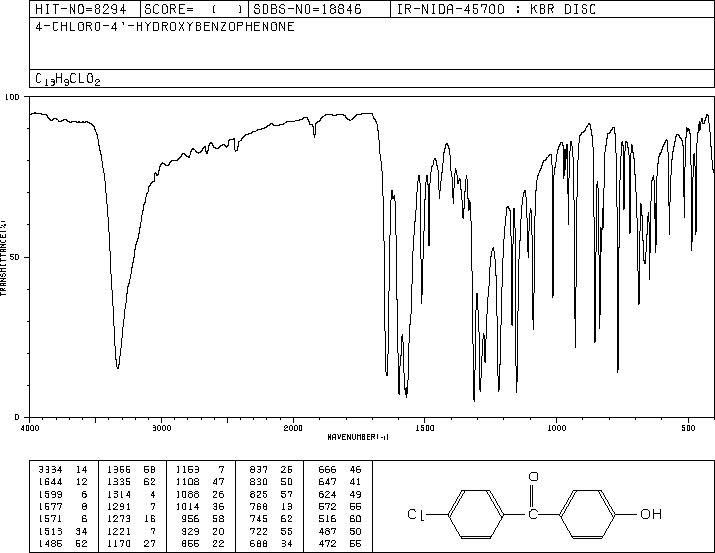Click the SDBS-NO=18846 header field
Viewport: 715px width, 553px height.
[319, 9]
